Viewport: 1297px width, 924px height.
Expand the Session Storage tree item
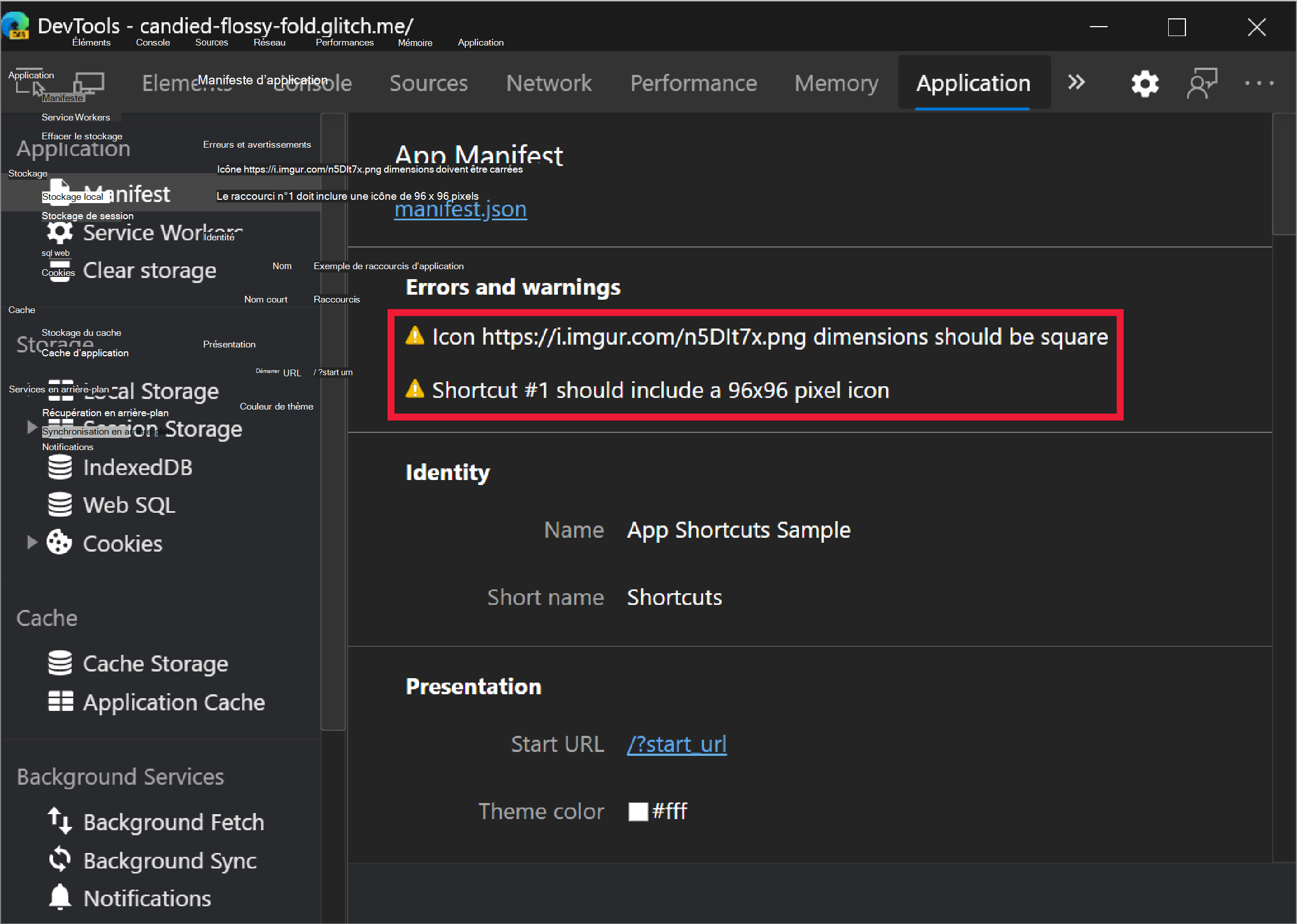[x=31, y=427]
